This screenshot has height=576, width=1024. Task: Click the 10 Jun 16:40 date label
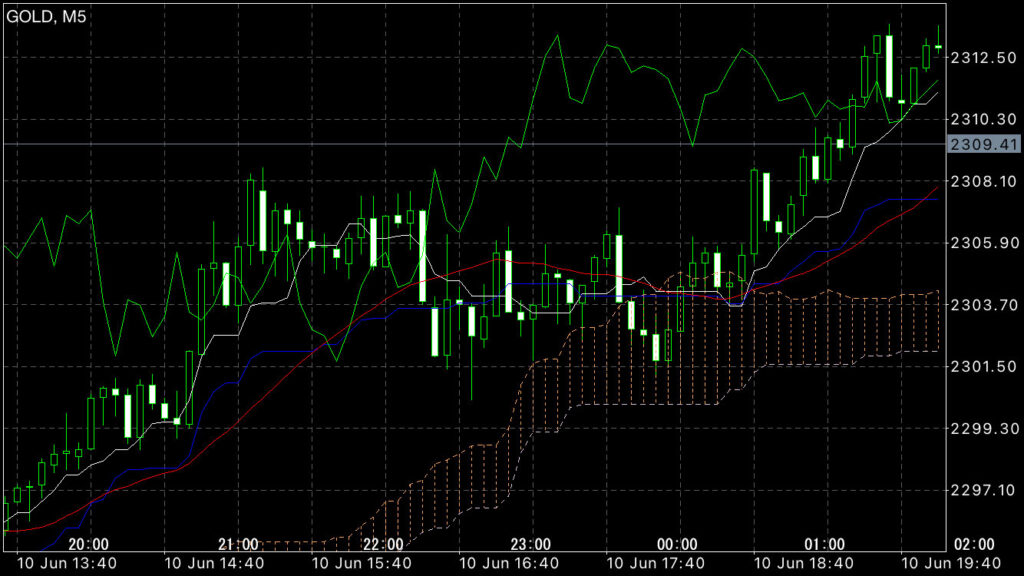pos(509,564)
